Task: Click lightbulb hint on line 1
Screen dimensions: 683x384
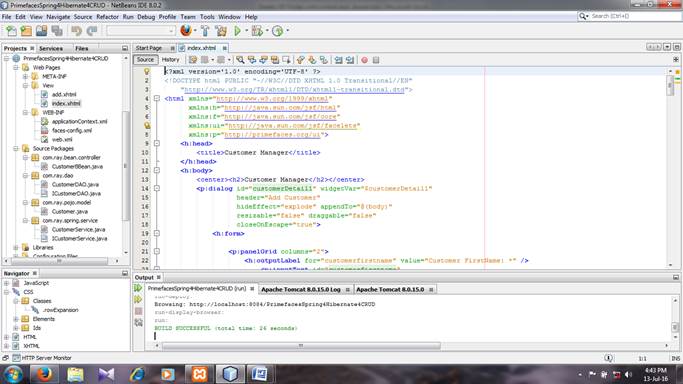Action: (147, 71)
